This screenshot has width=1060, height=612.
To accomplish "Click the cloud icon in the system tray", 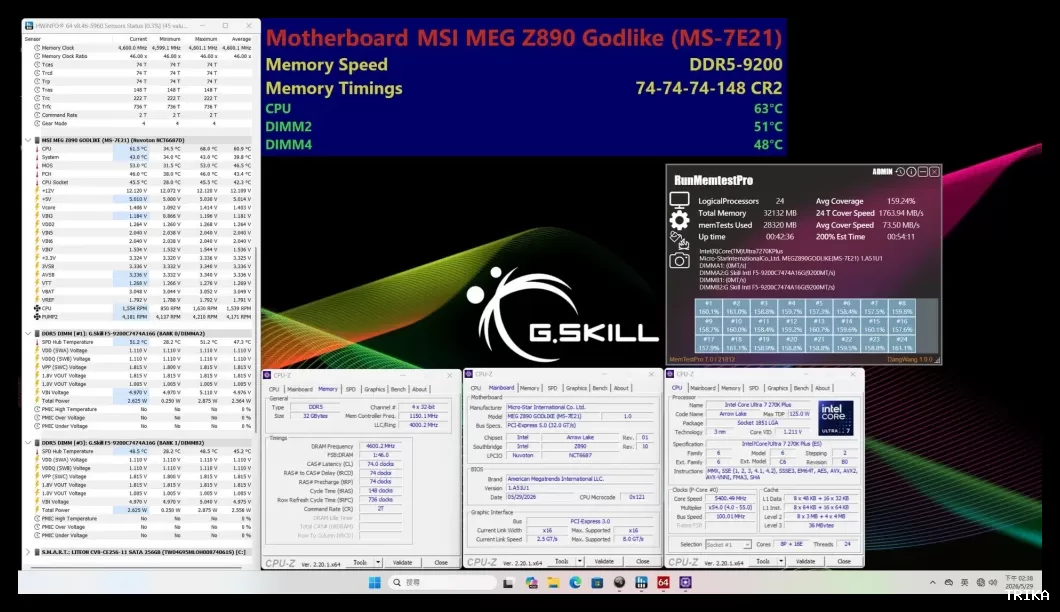I will tap(948, 582).
